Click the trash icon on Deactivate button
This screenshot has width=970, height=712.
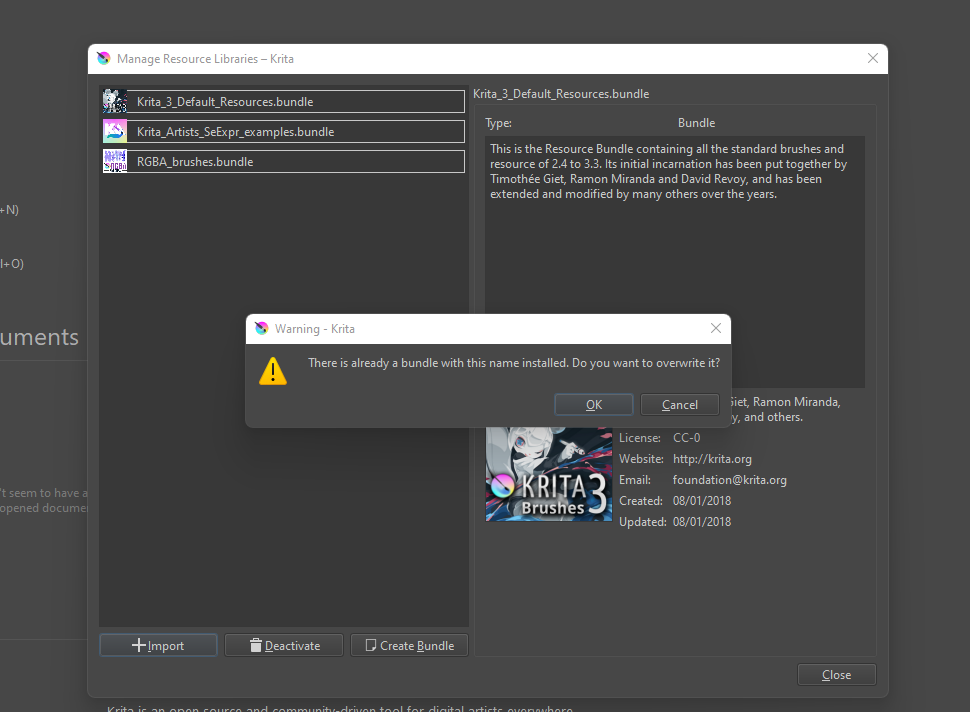[255, 645]
